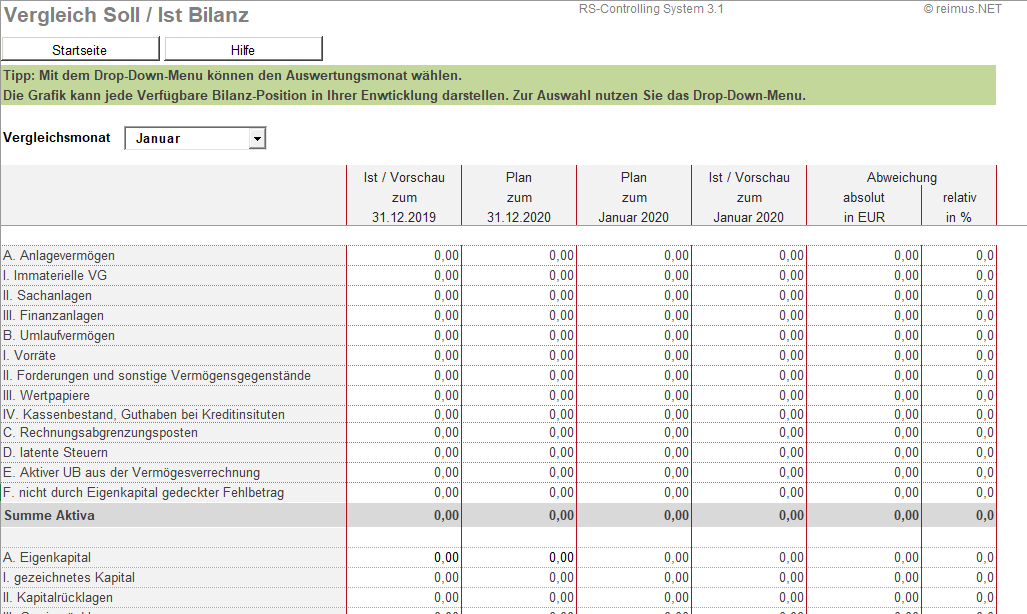The image size is (1027, 614).
Task: Click the Januar month selection field
Action: (x=186, y=139)
